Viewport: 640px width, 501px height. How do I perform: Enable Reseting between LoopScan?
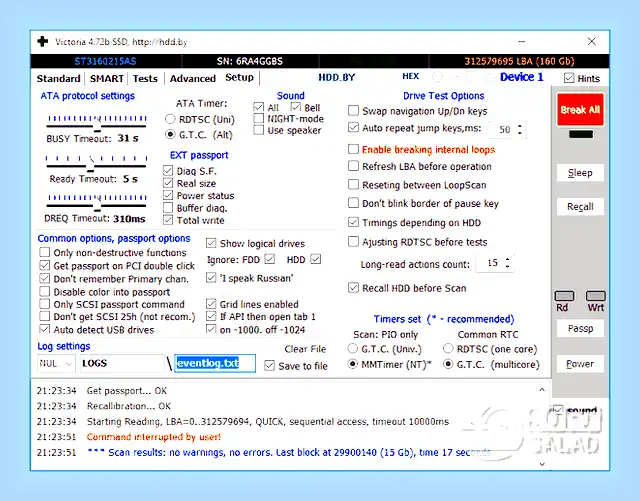[x=353, y=185]
